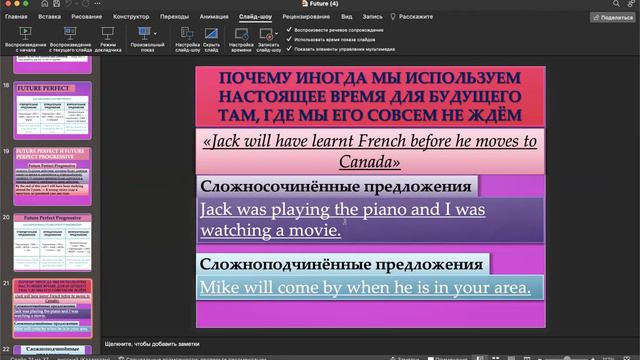This screenshot has width=640, height=360.
Task: Open the Запись tab
Action: point(372,17)
